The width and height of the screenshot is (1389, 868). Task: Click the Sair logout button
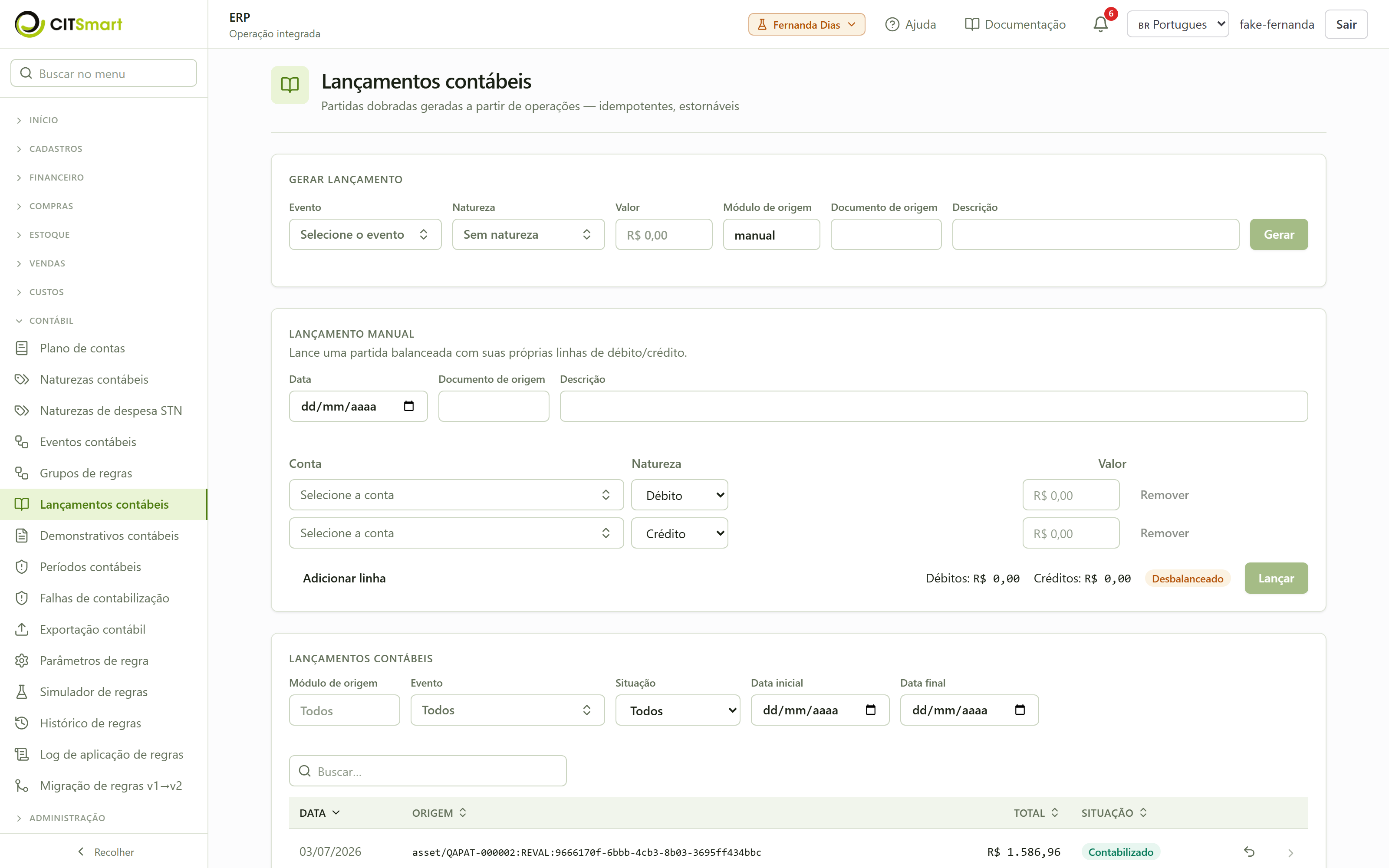coord(1346,24)
